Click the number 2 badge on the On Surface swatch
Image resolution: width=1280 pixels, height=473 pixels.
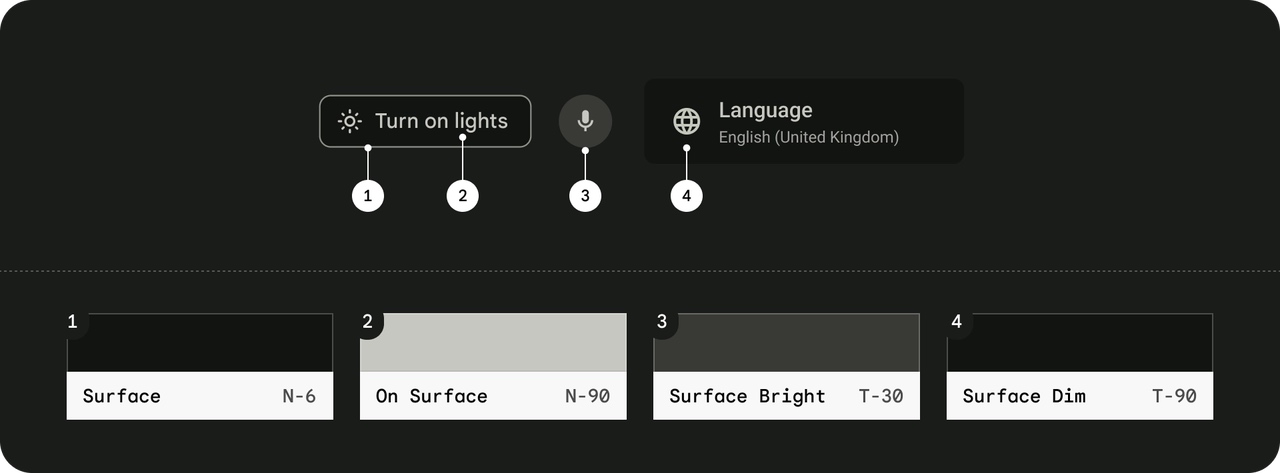[x=368, y=322]
